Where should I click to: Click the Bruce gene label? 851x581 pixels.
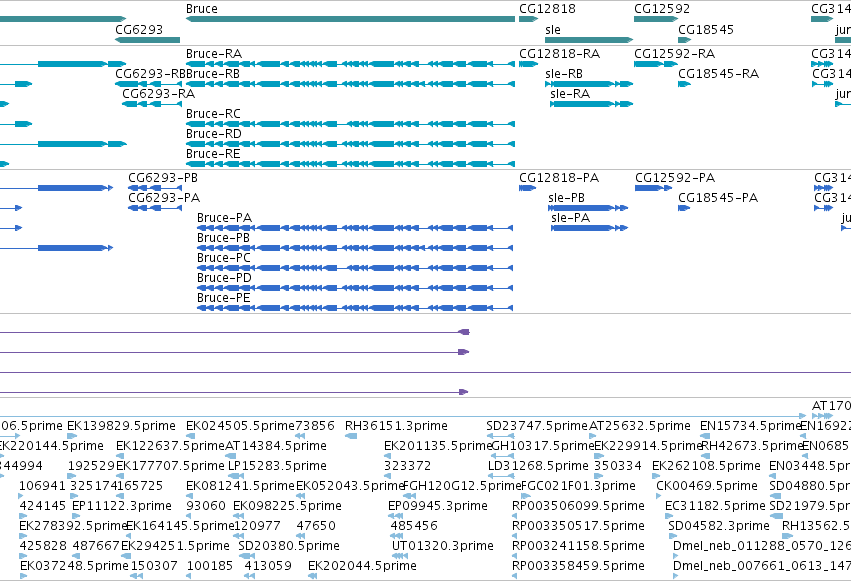(201, 9)
